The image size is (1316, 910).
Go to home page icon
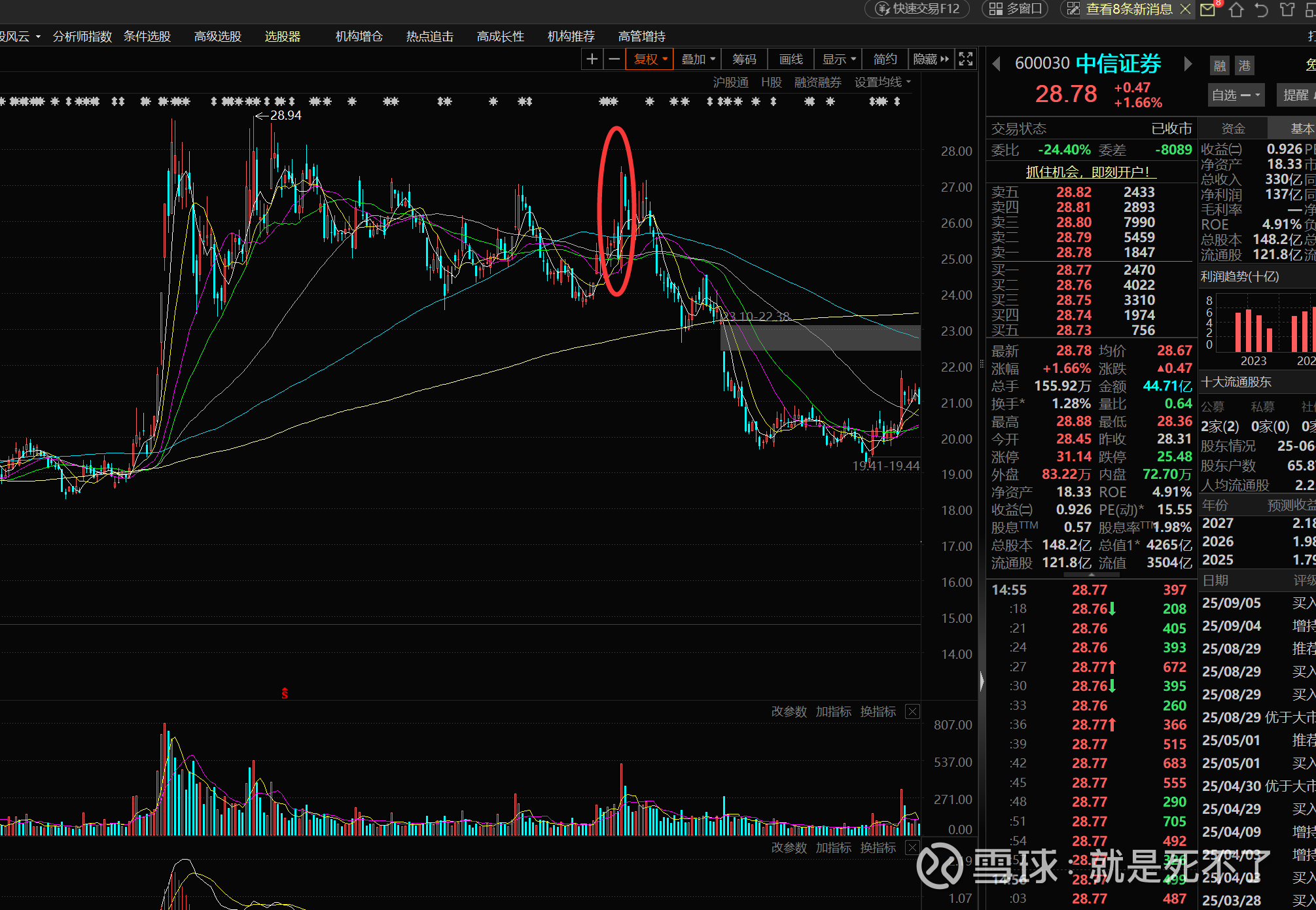(x=1236, y=10)
